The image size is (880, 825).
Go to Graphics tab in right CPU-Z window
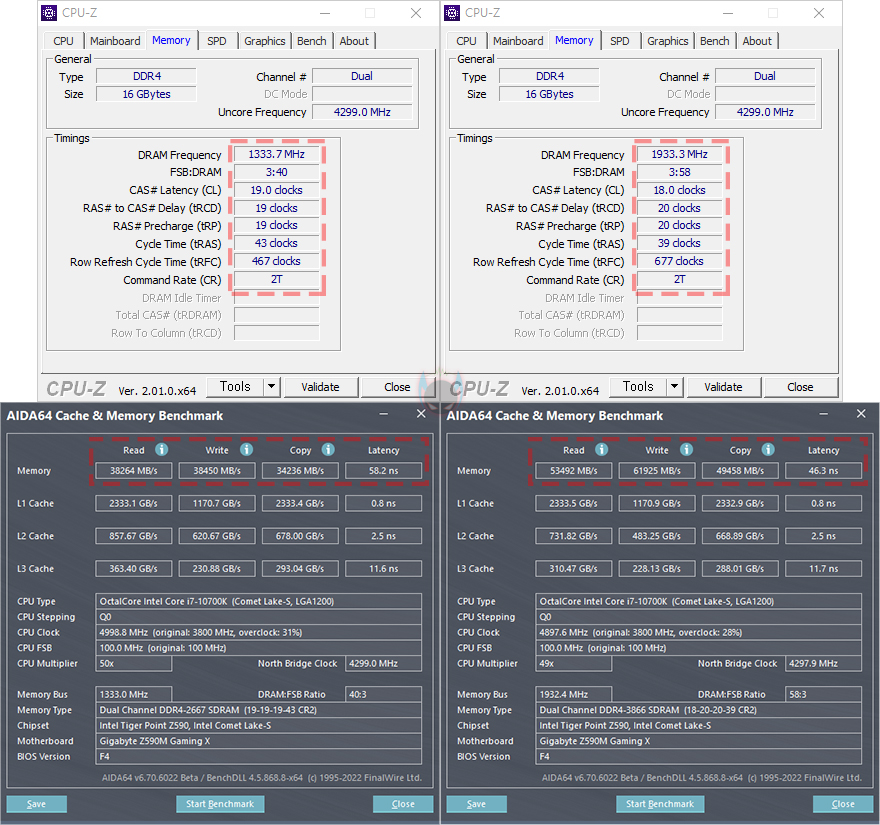pos(667,41)
